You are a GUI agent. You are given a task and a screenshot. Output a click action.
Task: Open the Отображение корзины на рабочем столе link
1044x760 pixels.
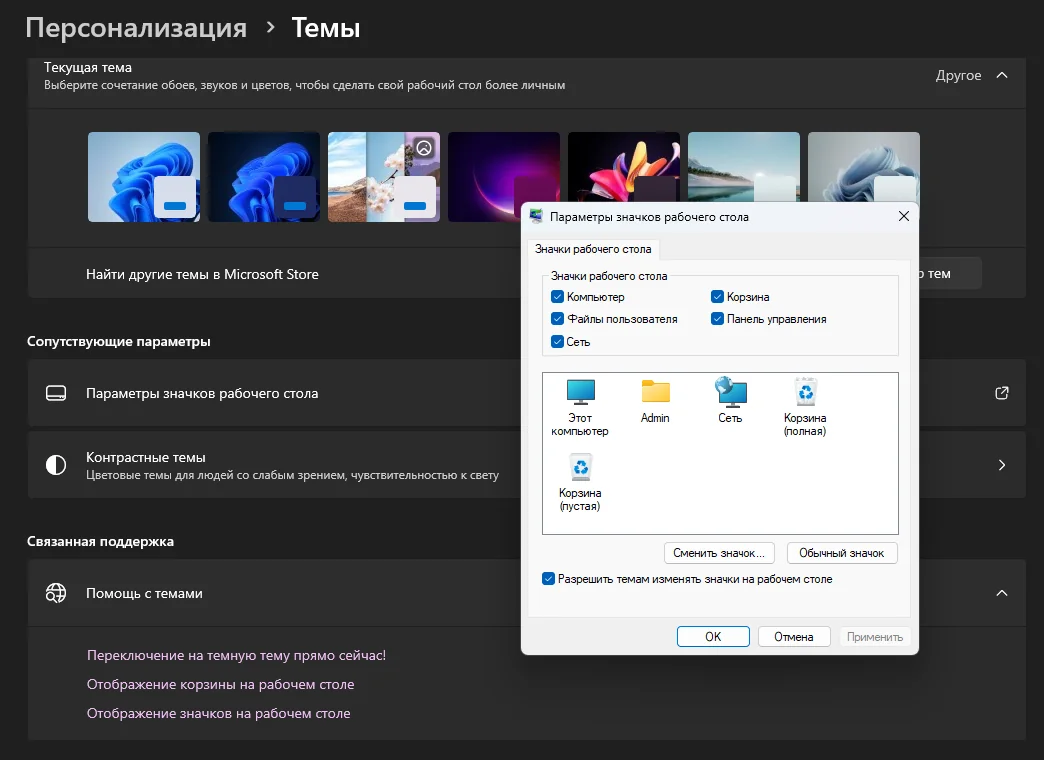pyautogui.click(x=220, y=685)
